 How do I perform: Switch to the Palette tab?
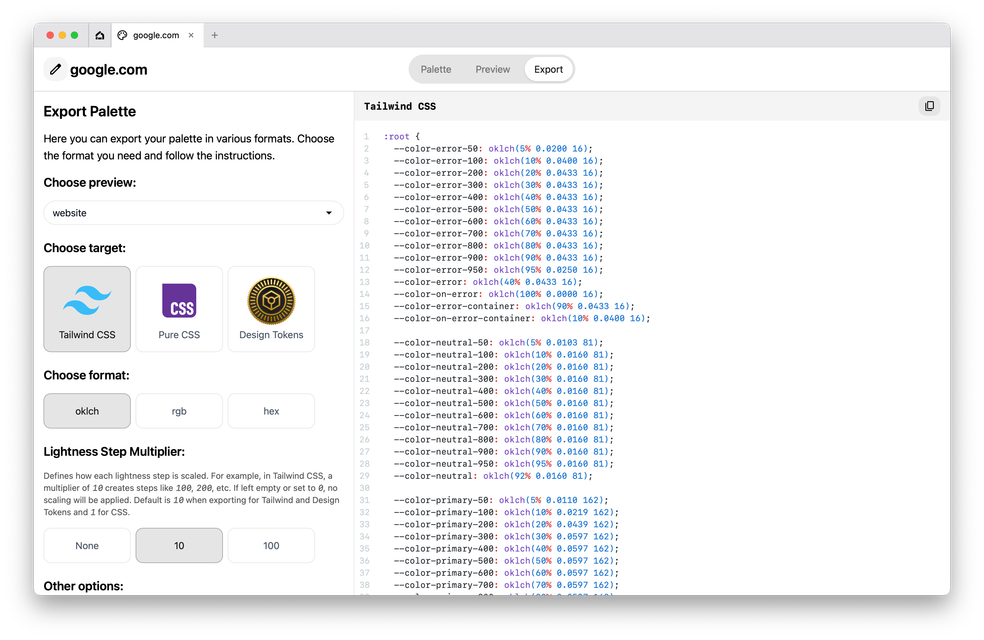point(436,69)
